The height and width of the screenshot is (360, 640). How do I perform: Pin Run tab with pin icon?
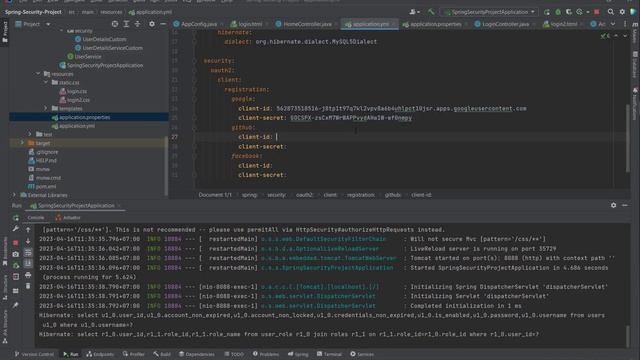pos(16,305)
